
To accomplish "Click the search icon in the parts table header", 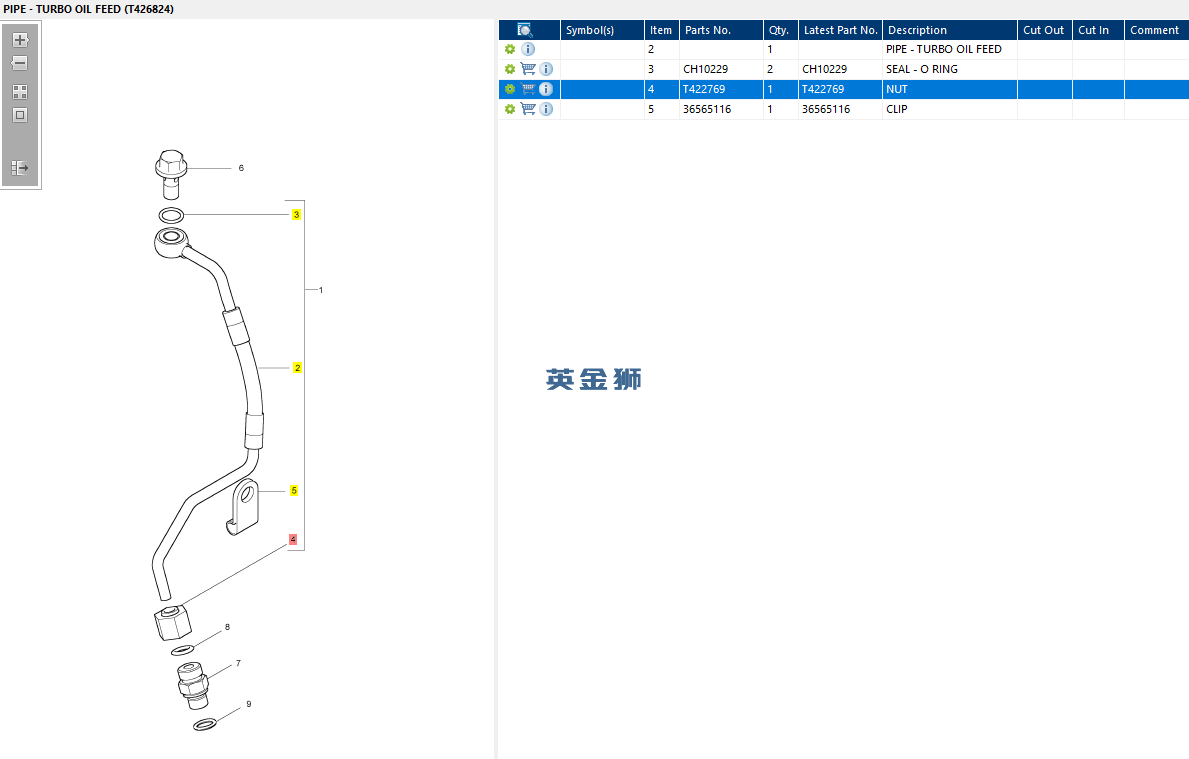I will (525, 30).
